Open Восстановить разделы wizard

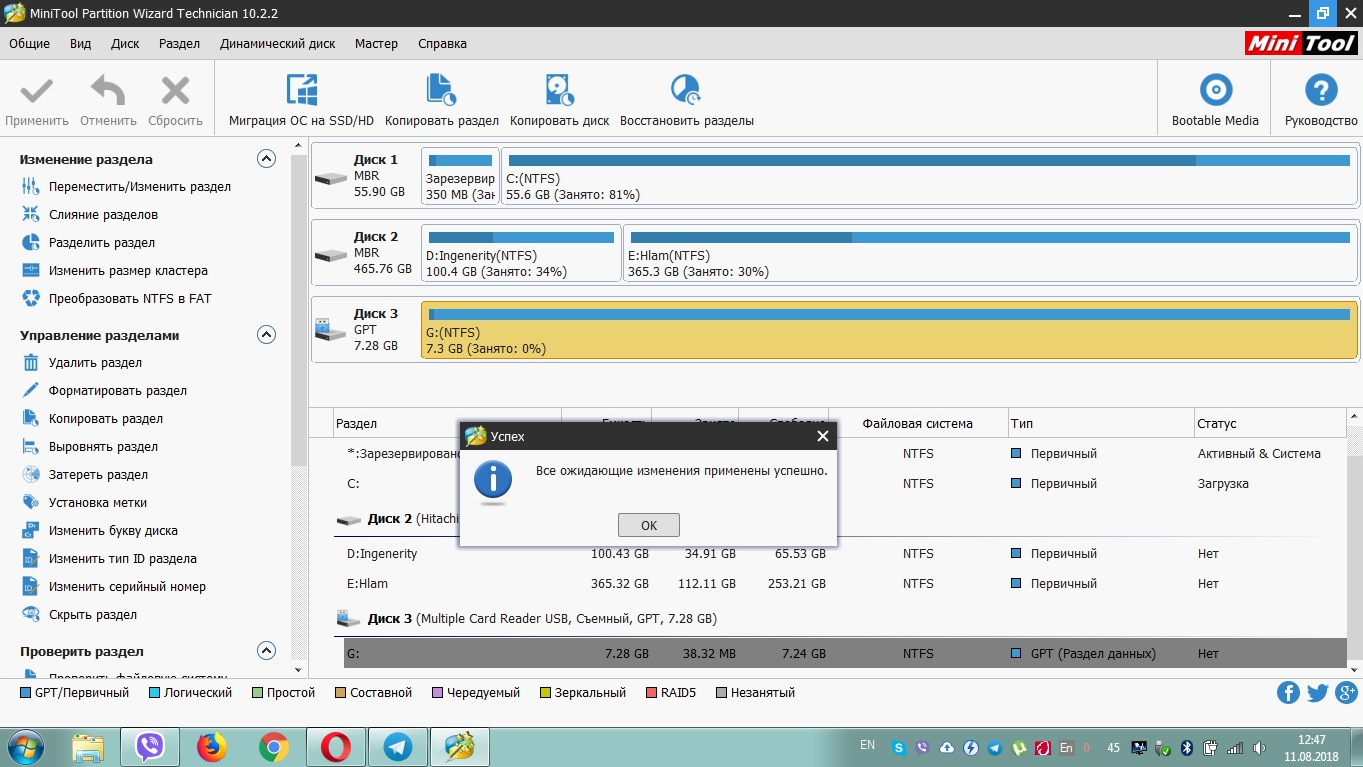point(686,101)
